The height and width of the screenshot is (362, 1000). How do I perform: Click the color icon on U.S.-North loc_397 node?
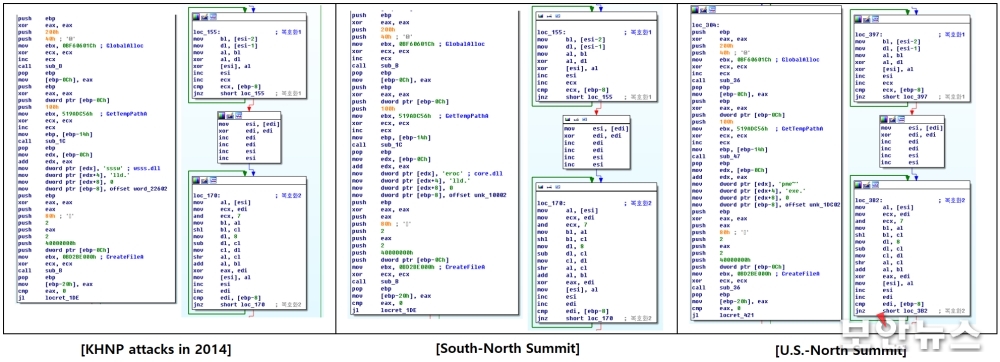click(x=858, y=18)
